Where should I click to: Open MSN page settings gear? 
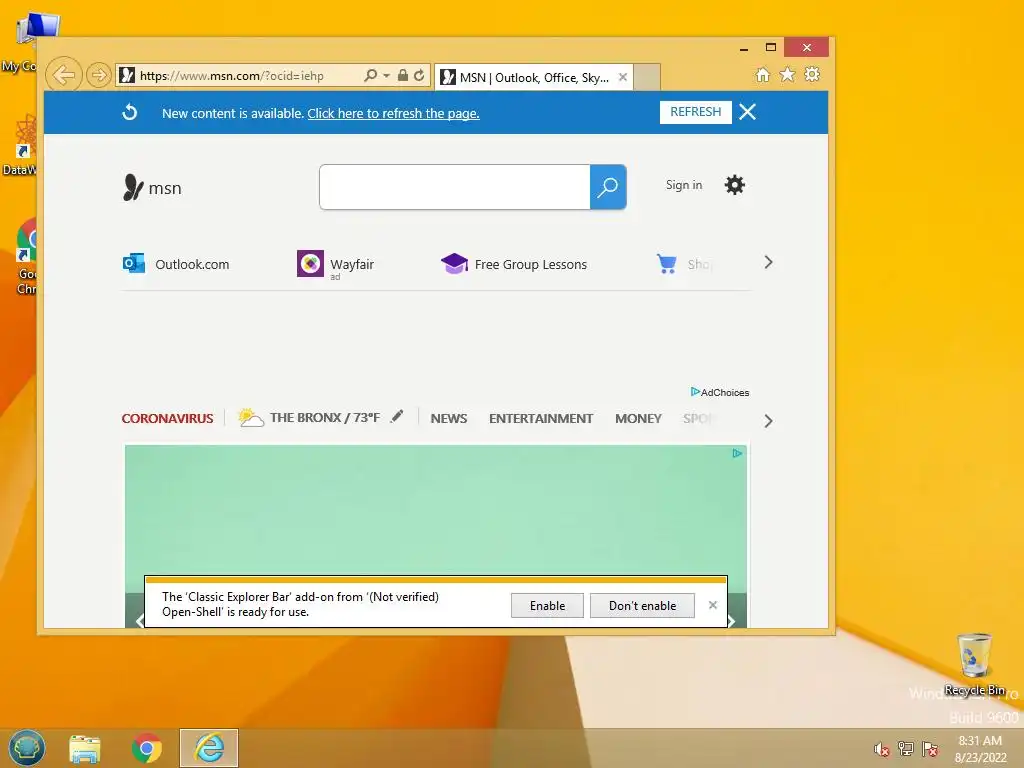[735, 185]
